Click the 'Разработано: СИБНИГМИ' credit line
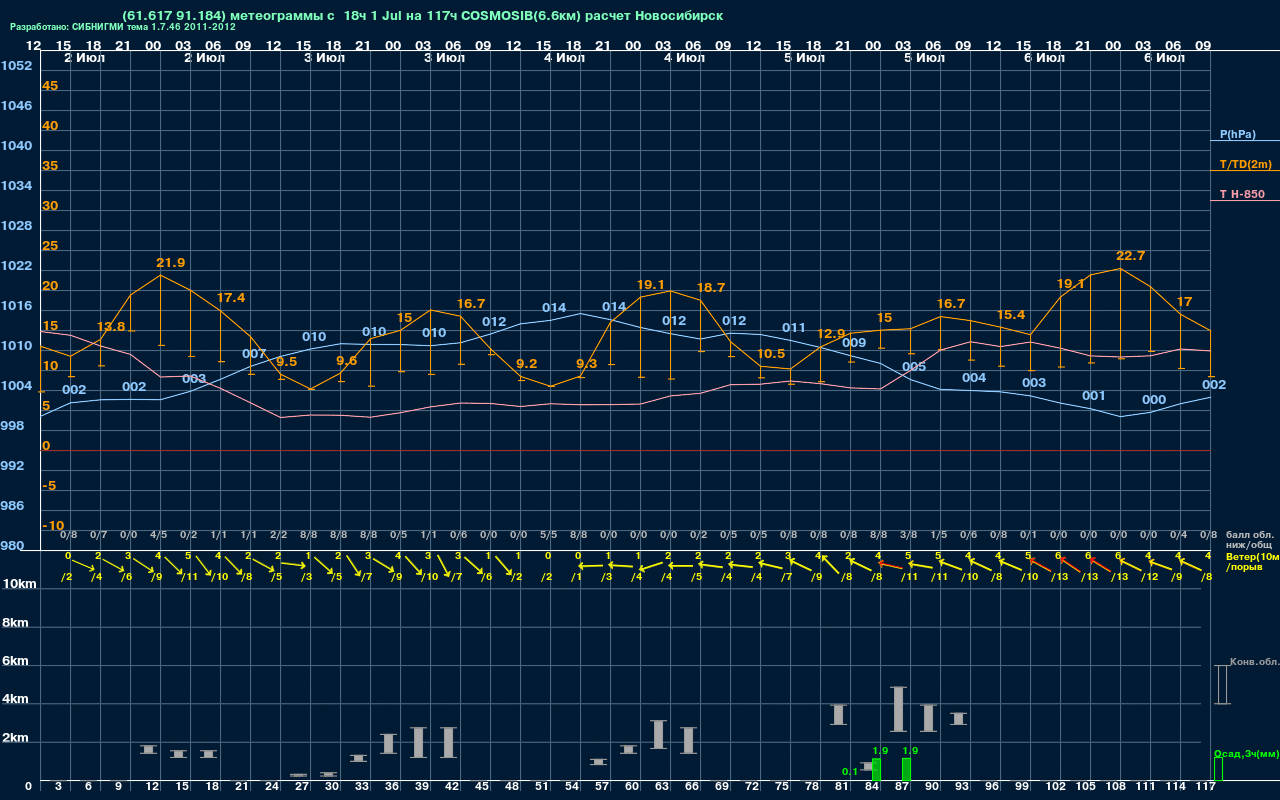This screenshot has height=800, width=1280. point(122,27)
